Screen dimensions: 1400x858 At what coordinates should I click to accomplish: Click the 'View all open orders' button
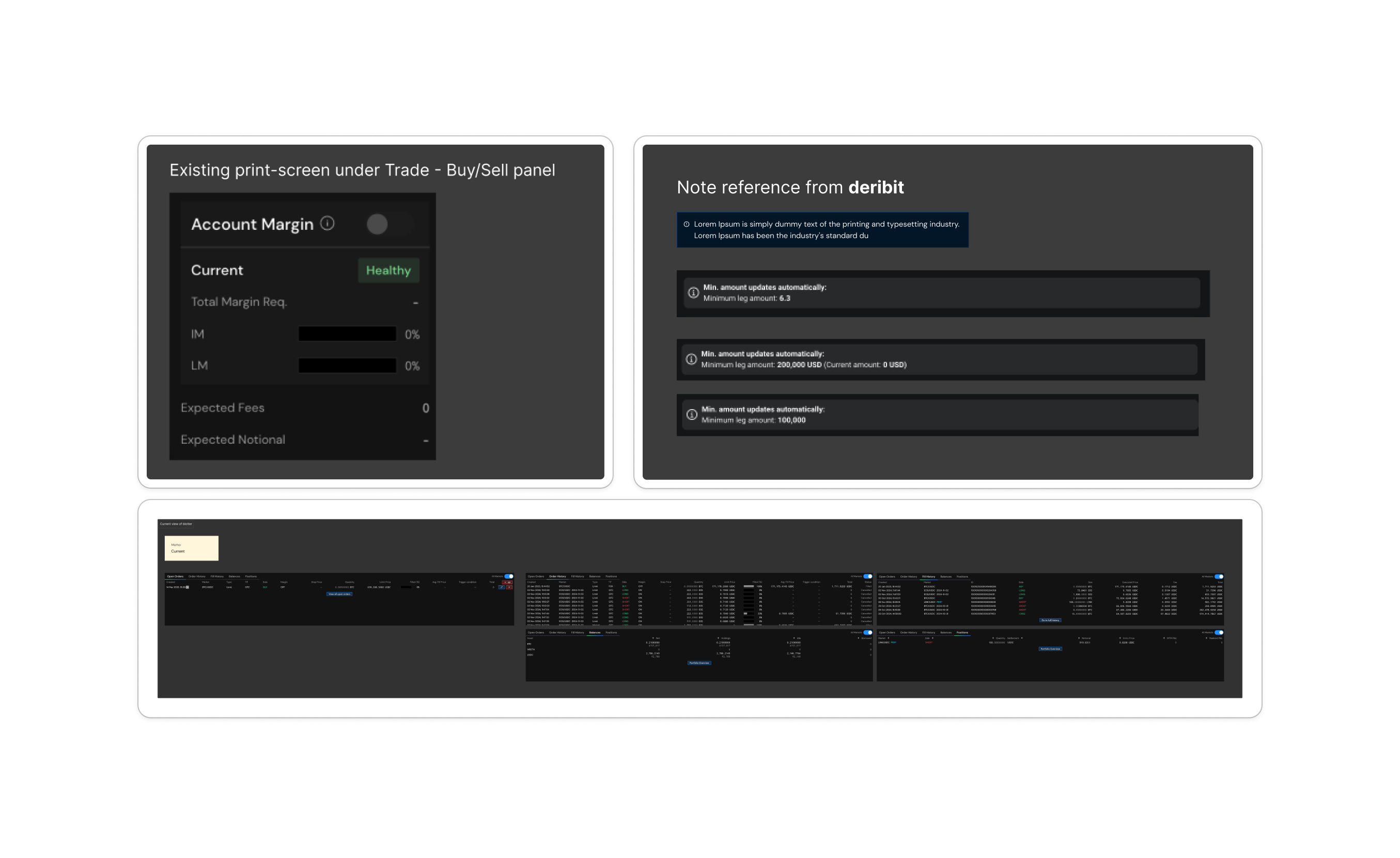[339, 594]
